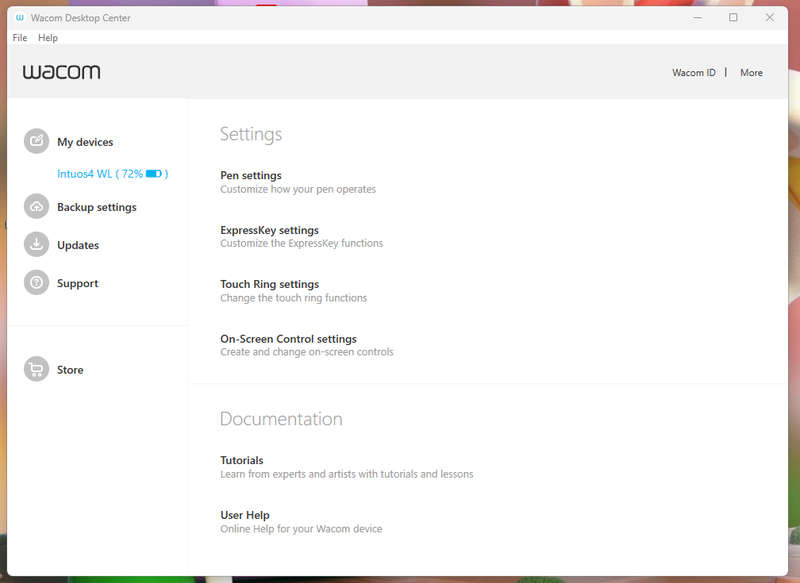Open Touch Ring settings
The image size is (800, 583).
click(x=269, y=284)
